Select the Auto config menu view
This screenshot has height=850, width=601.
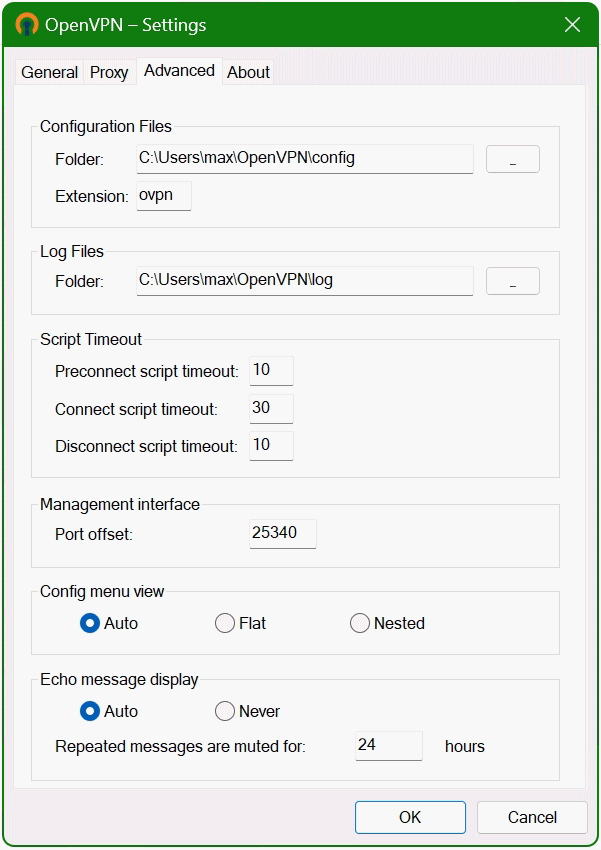pyautogui.click(x=88, y=622)
